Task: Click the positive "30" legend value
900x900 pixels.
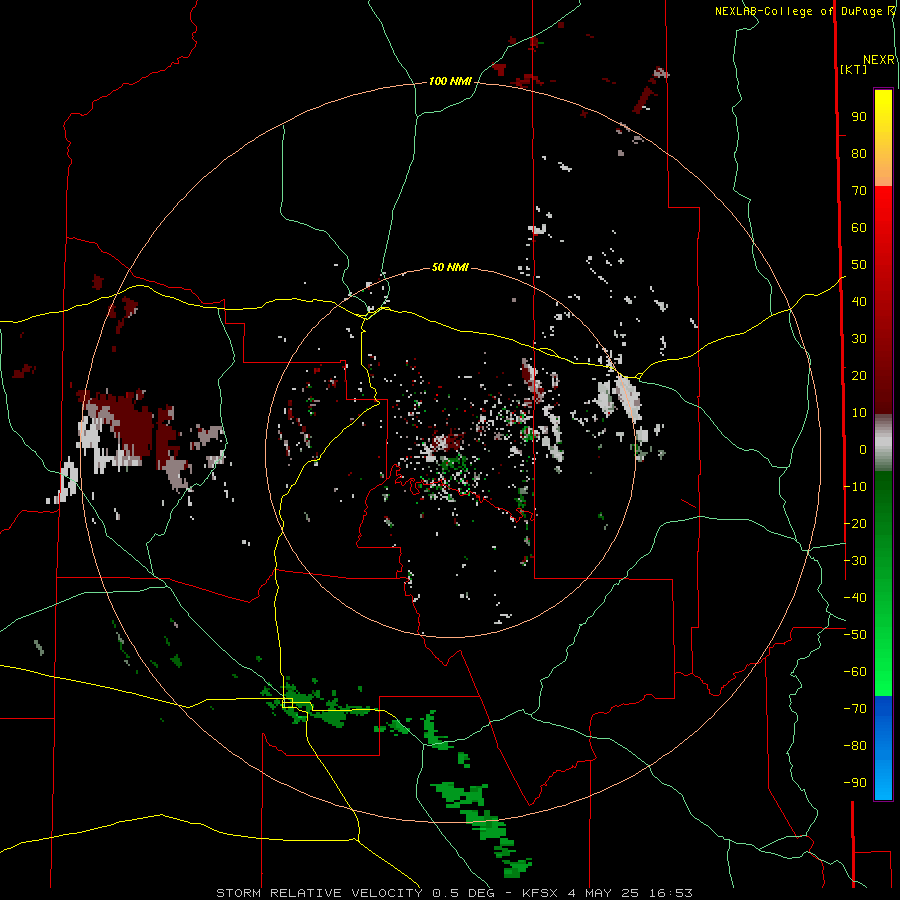Action: coord(859,339)
